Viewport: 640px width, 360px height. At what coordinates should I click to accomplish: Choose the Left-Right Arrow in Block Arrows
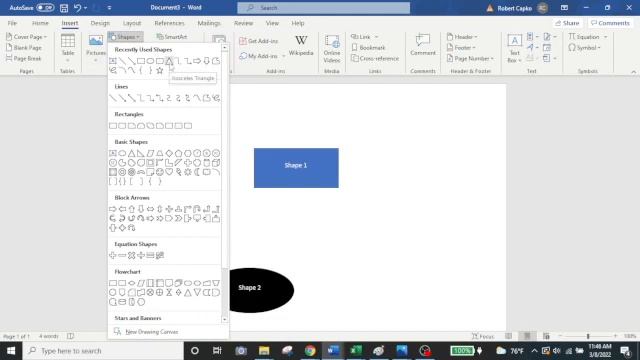click(150, 209)
